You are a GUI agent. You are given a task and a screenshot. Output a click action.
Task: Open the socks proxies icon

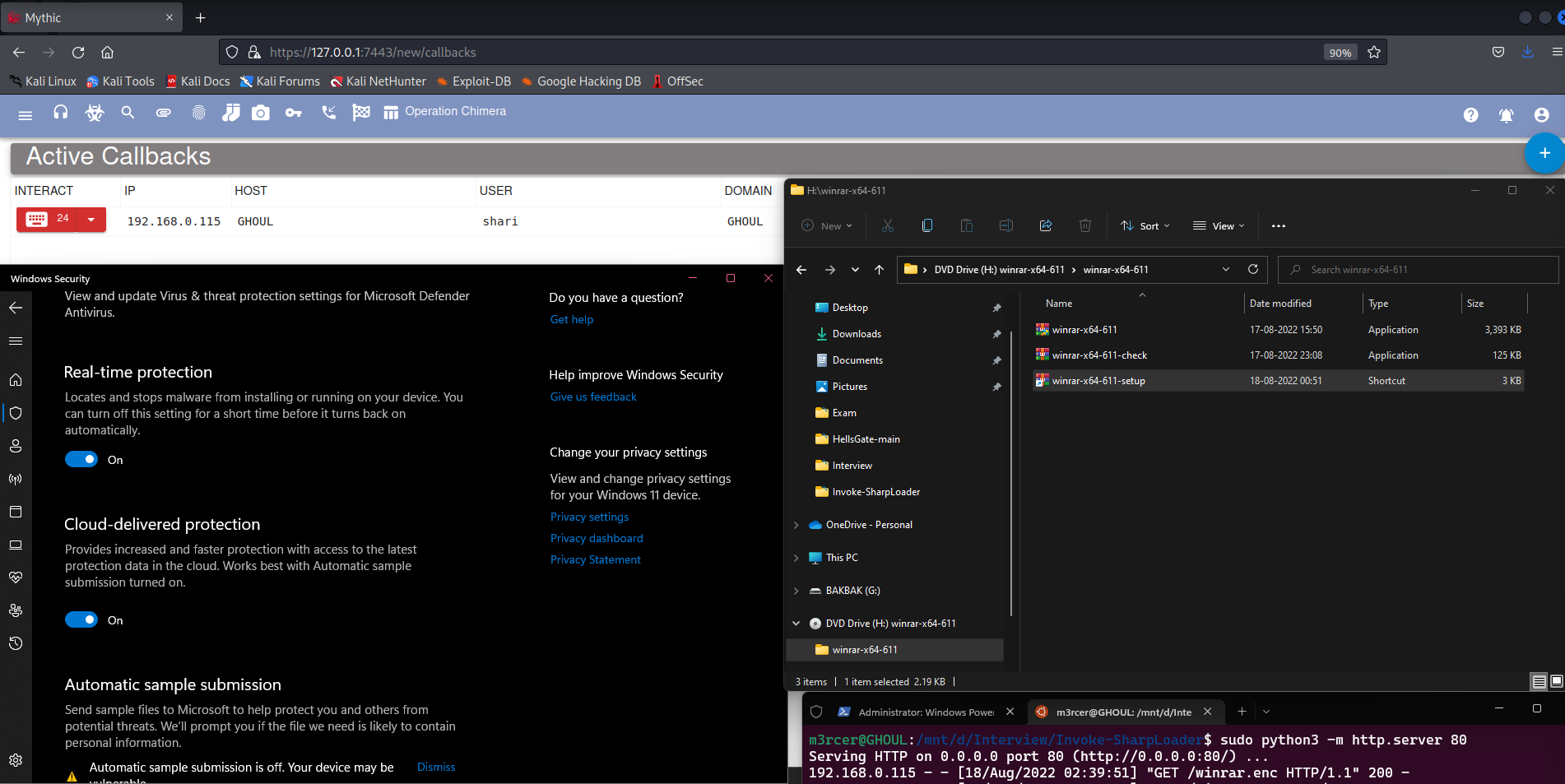231,113
